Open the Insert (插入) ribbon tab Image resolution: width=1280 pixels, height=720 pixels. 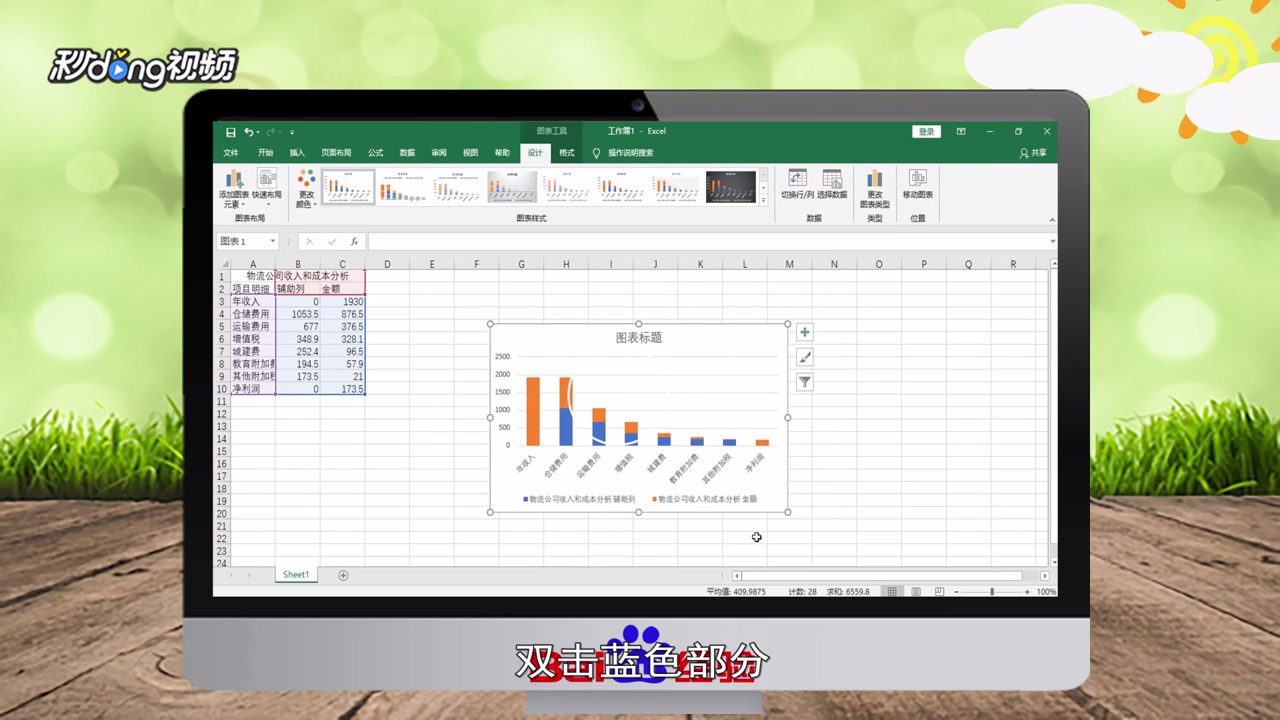point(296,152)
